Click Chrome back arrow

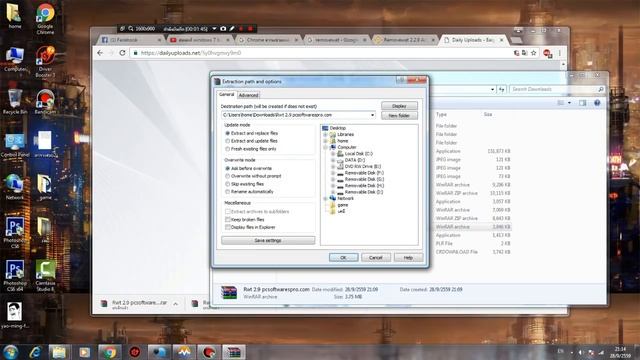pyautogui.click(x=100, y=53)
